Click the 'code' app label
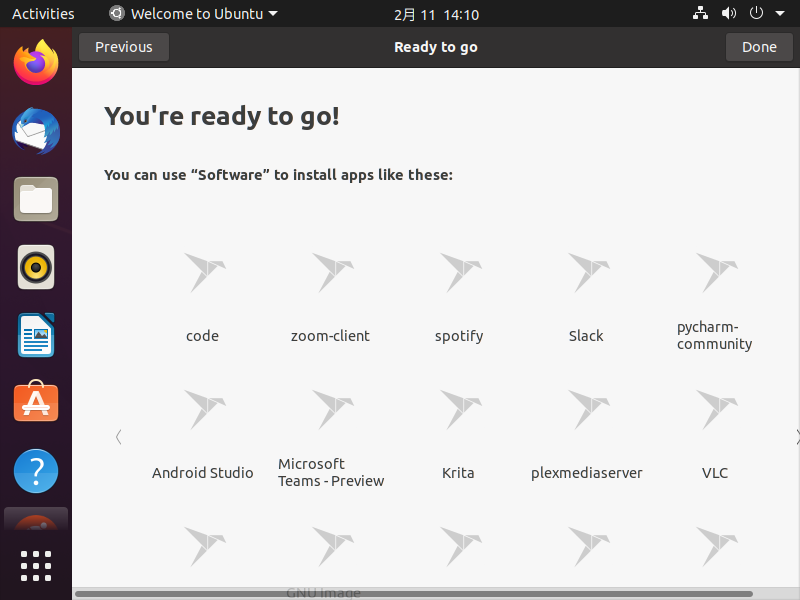 (x=203, y=336)
